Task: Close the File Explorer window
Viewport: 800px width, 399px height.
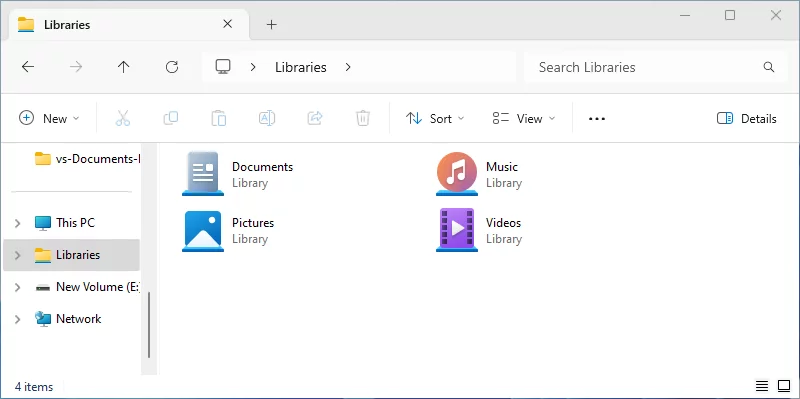Action: pyautogui.click(x=776, y=16)
